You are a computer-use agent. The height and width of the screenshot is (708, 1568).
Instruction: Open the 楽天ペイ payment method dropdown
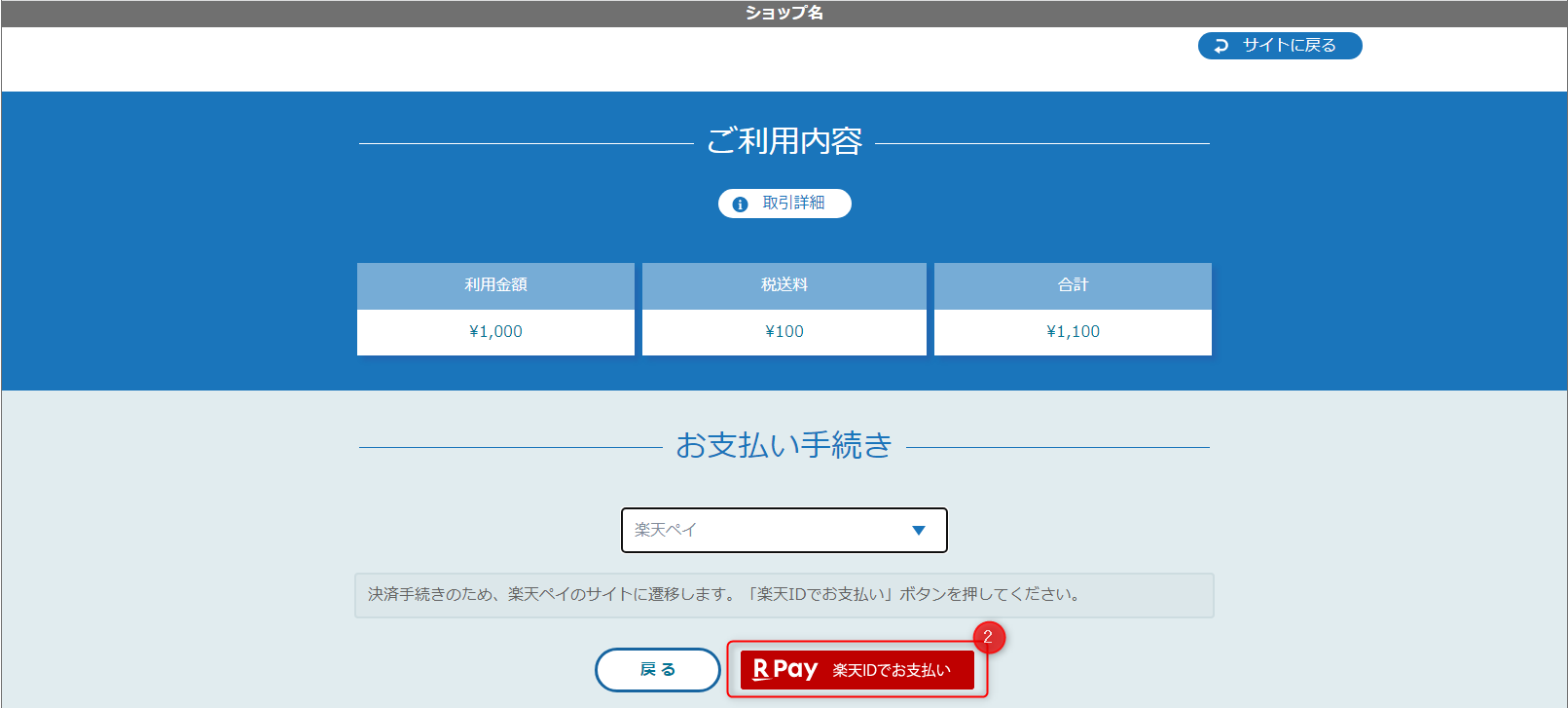click(x=784, y=530)
